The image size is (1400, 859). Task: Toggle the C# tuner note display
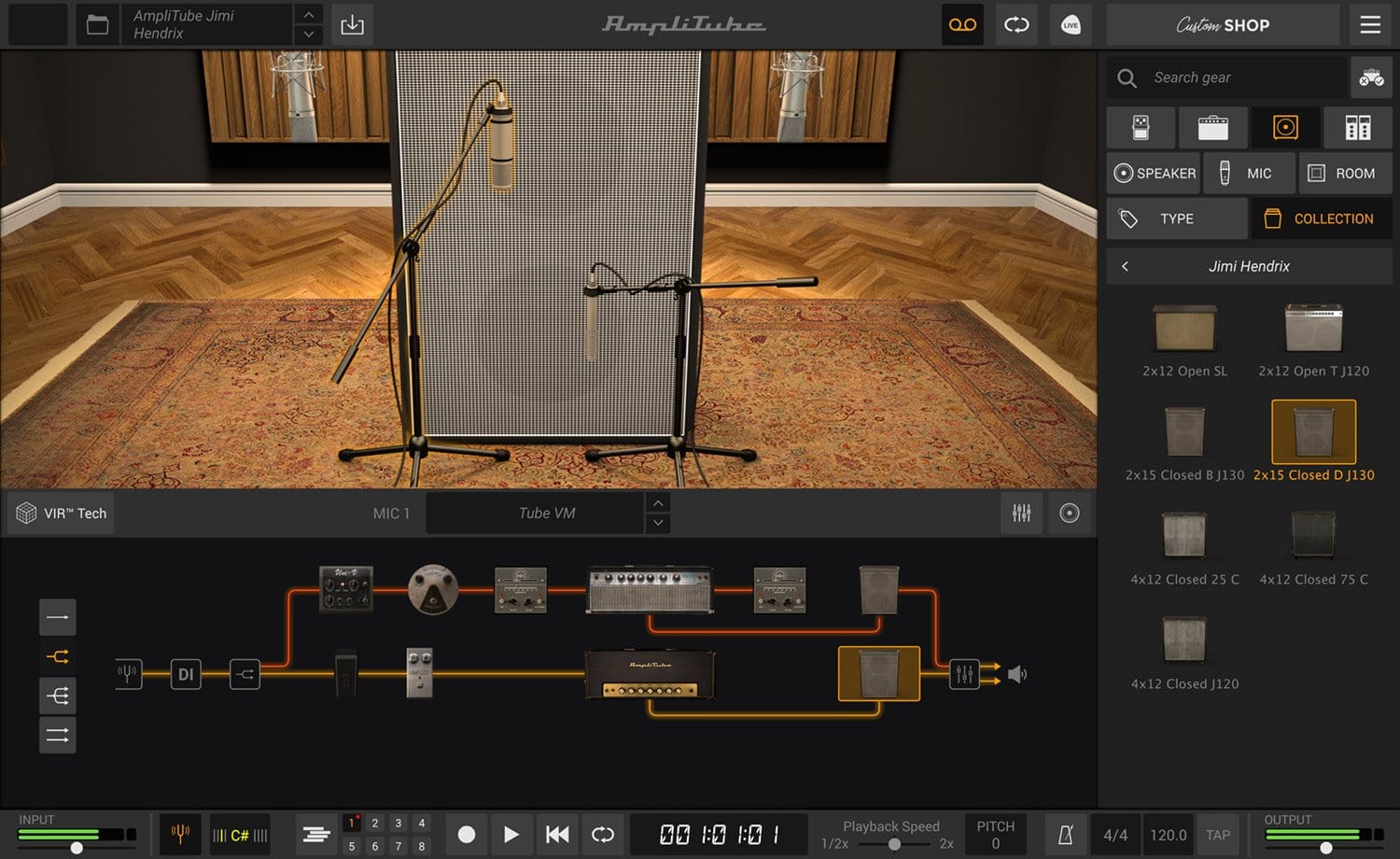(240, 835)
